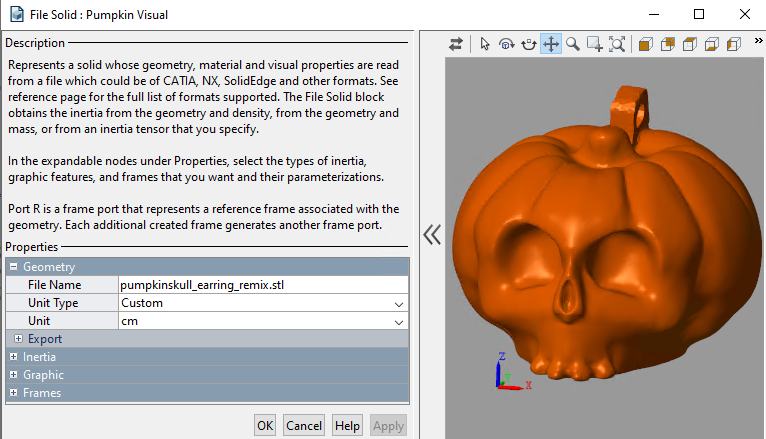This screenshot has width=766, height=439.
Task: Collapse the visualization pane with double chevron
Action: pyautogui.click(x=431, y=235)
